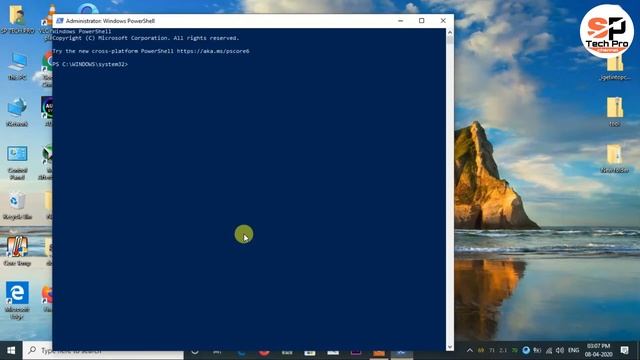Select the New folder icon on desktop

pos(615,159)
